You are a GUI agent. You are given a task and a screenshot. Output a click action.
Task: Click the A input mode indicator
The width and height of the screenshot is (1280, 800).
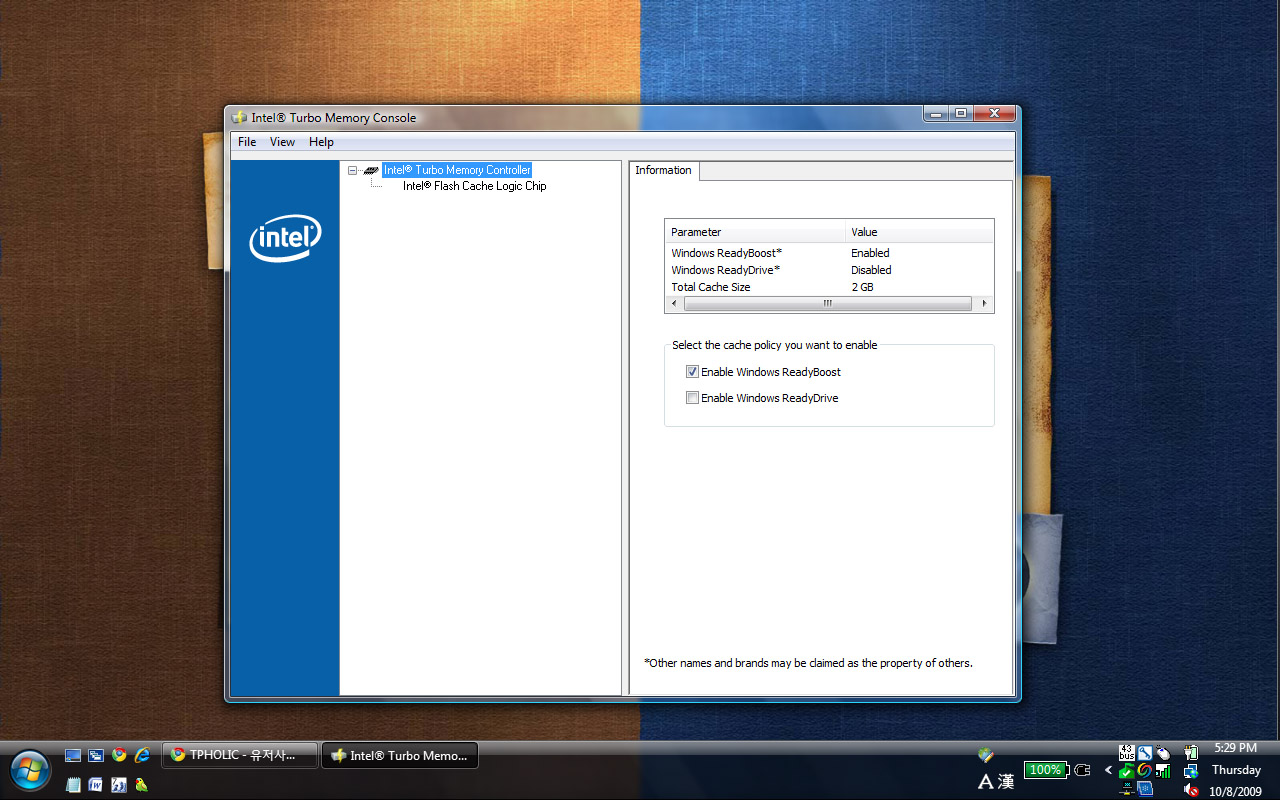[x=986, y=781]
